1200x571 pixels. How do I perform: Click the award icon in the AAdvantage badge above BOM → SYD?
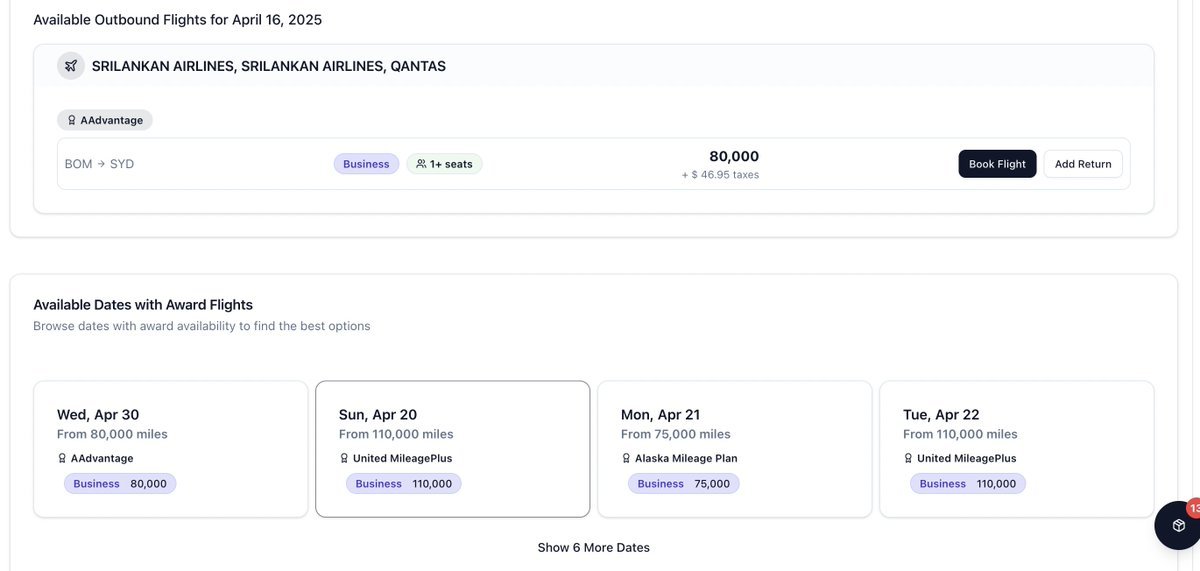[x=71, y=120]
